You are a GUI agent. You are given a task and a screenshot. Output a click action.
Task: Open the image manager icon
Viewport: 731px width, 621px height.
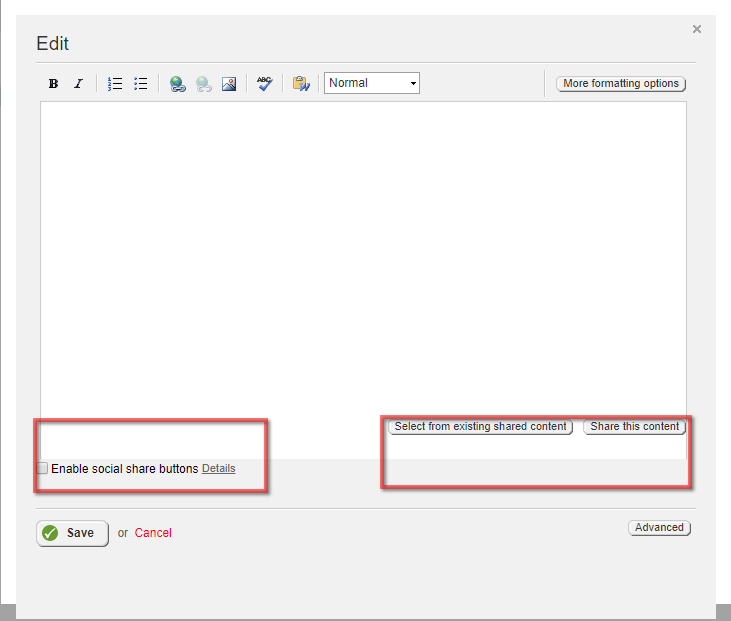[229, 83]
